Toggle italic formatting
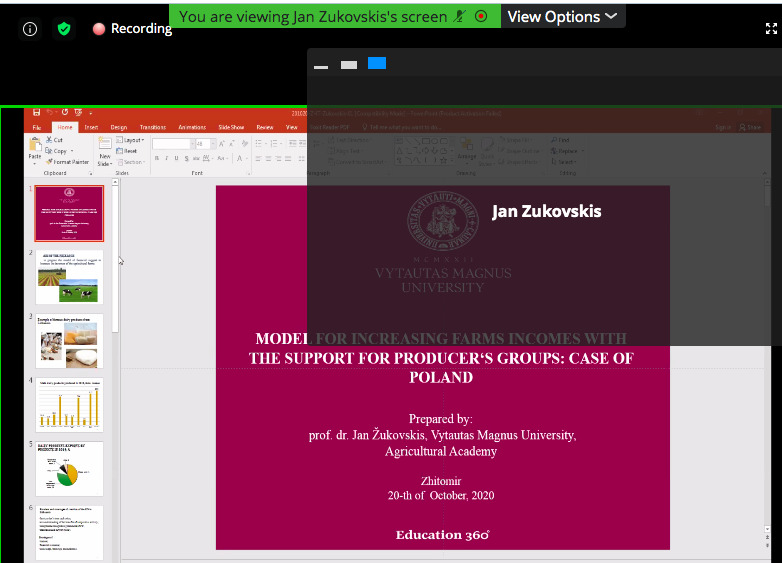 pos(167,159)
